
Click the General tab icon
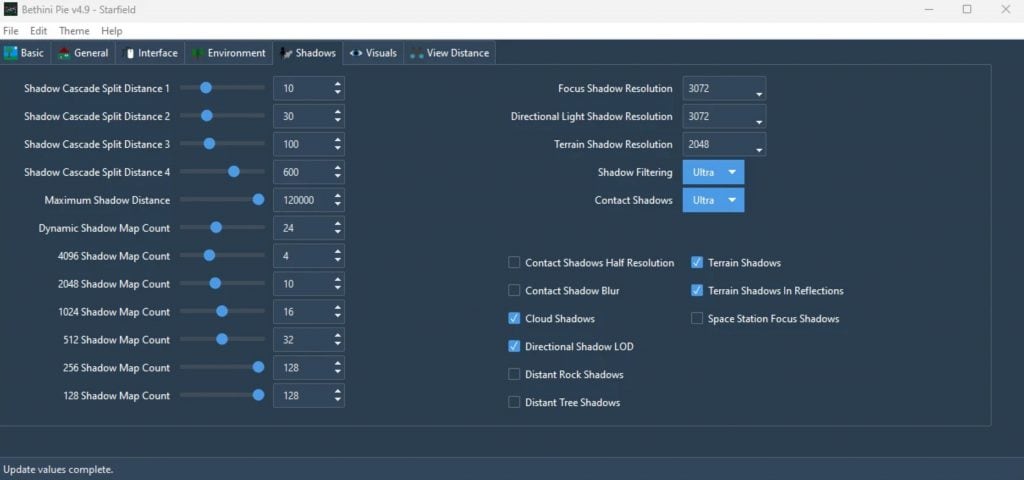65,53
